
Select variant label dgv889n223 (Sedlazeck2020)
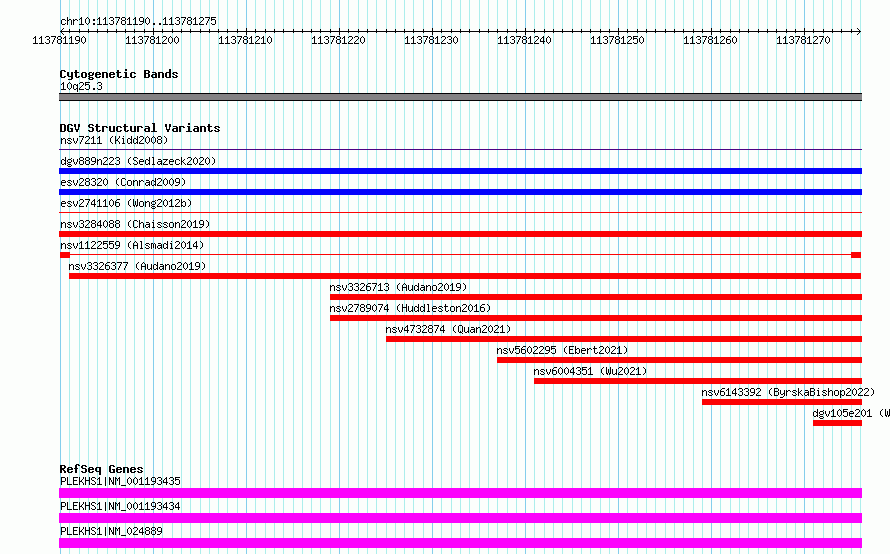click(138, 161)
